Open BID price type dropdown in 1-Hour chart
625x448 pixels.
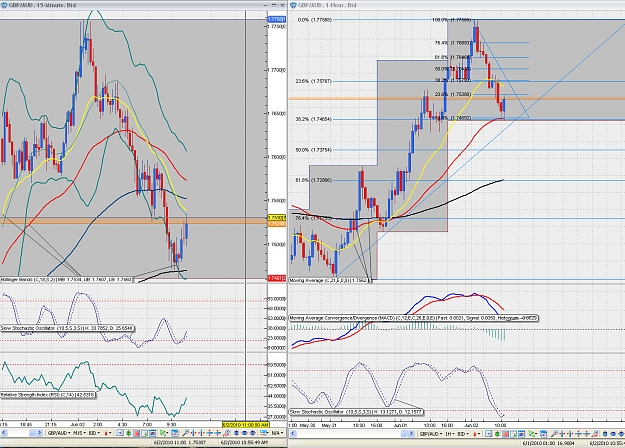pyautogui.click(x=463, y=434)
